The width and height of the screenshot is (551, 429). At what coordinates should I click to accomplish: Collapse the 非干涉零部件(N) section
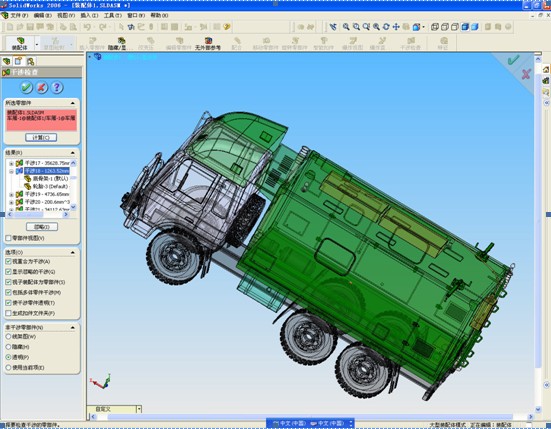(x=72, y=327)
